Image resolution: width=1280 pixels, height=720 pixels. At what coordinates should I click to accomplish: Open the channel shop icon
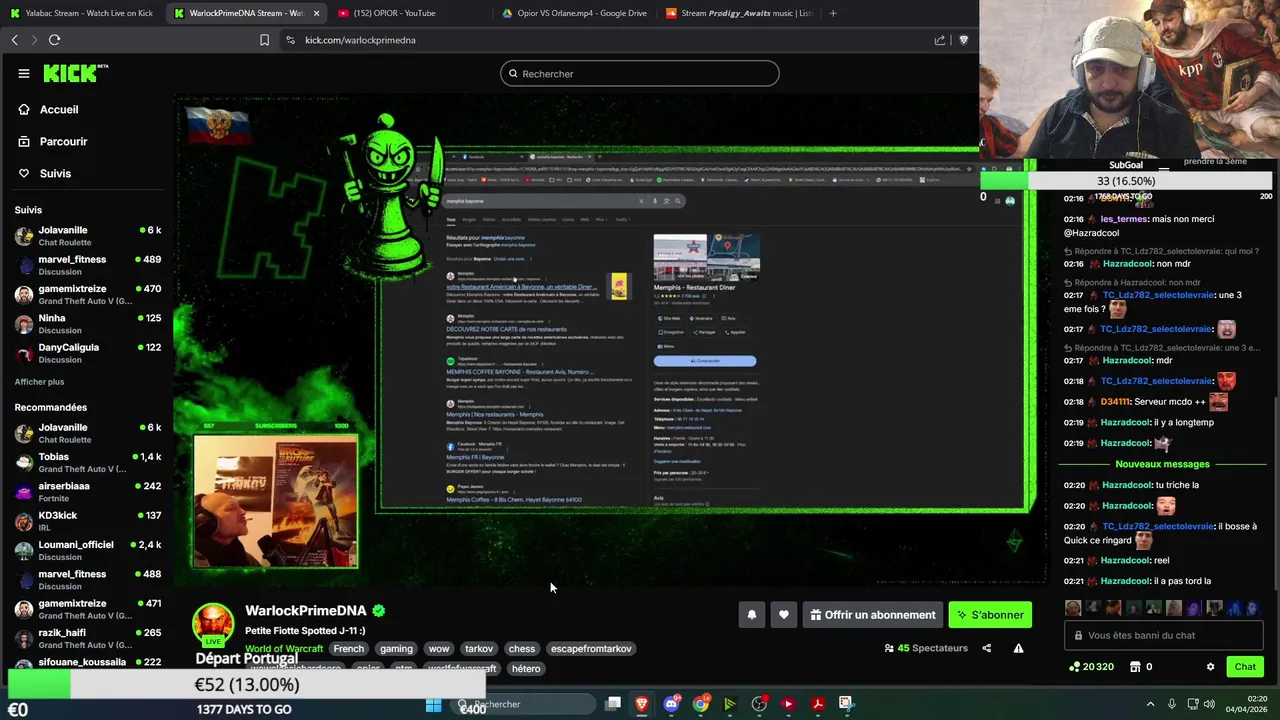(1135, 666)
